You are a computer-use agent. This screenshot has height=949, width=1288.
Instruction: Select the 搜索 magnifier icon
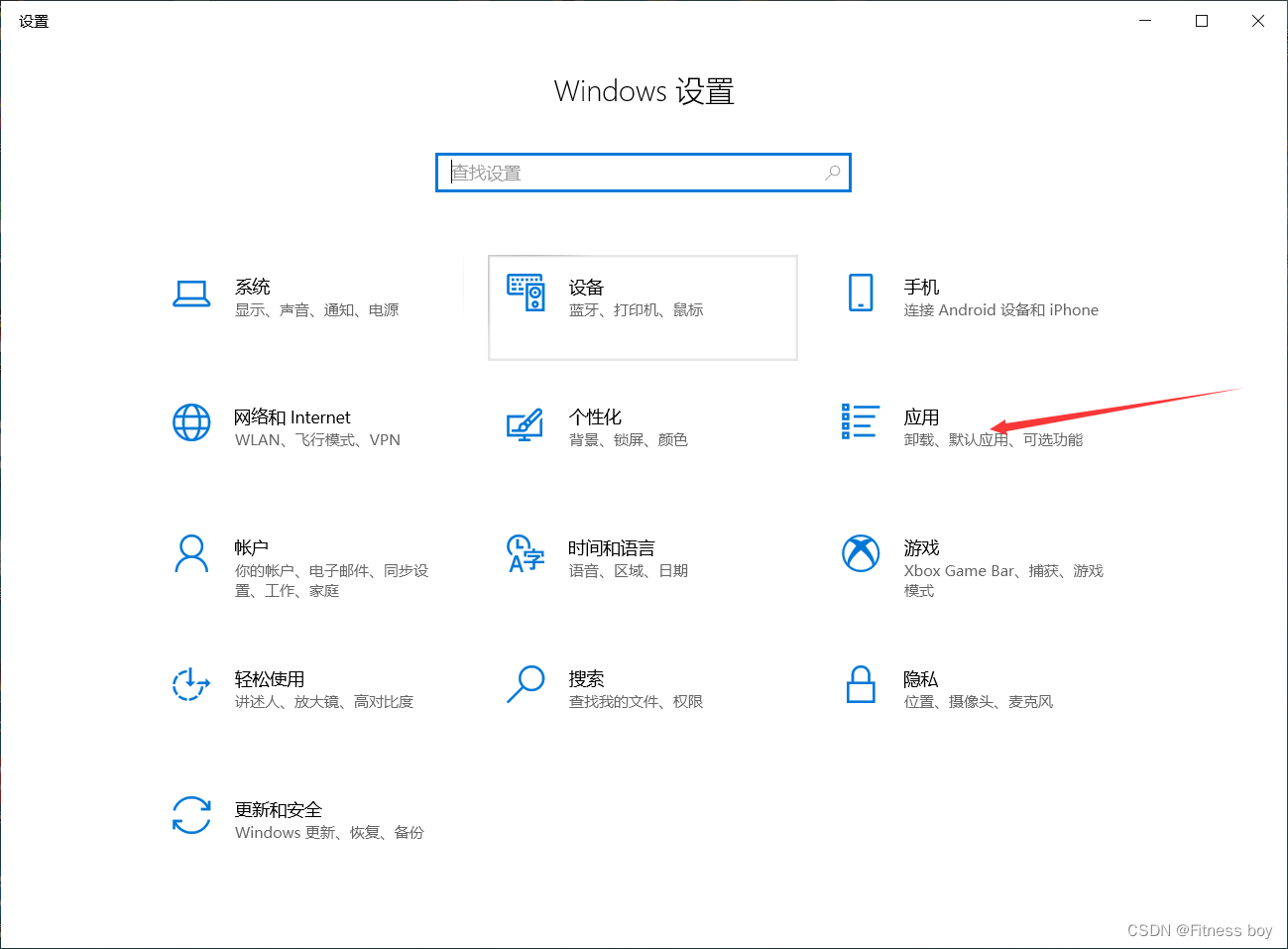coord(526,684)
